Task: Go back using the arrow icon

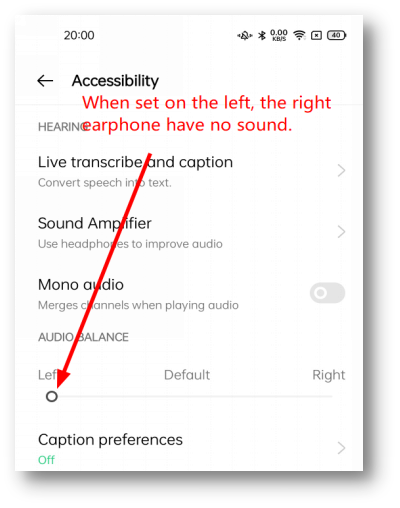Action: point(45,81)
